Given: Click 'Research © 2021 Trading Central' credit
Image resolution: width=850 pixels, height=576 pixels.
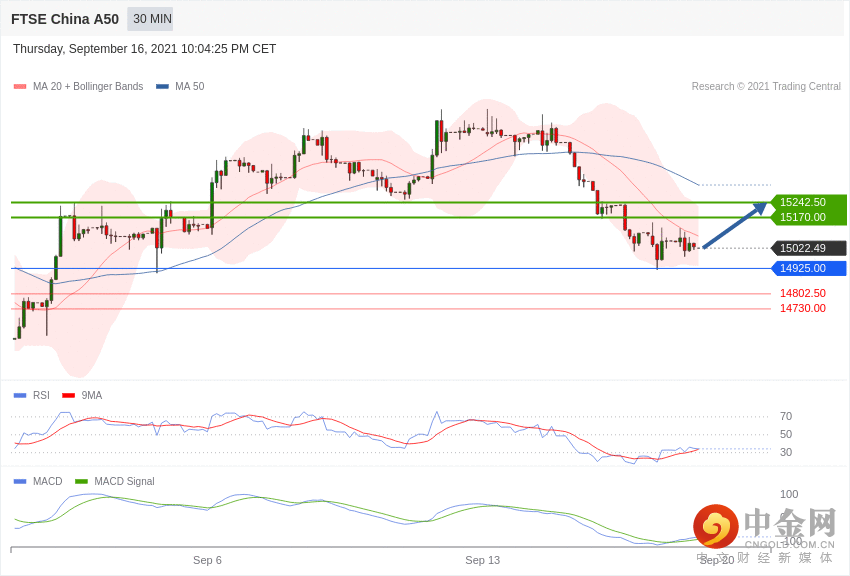Looking at the screenshot, I should point(766,86).
